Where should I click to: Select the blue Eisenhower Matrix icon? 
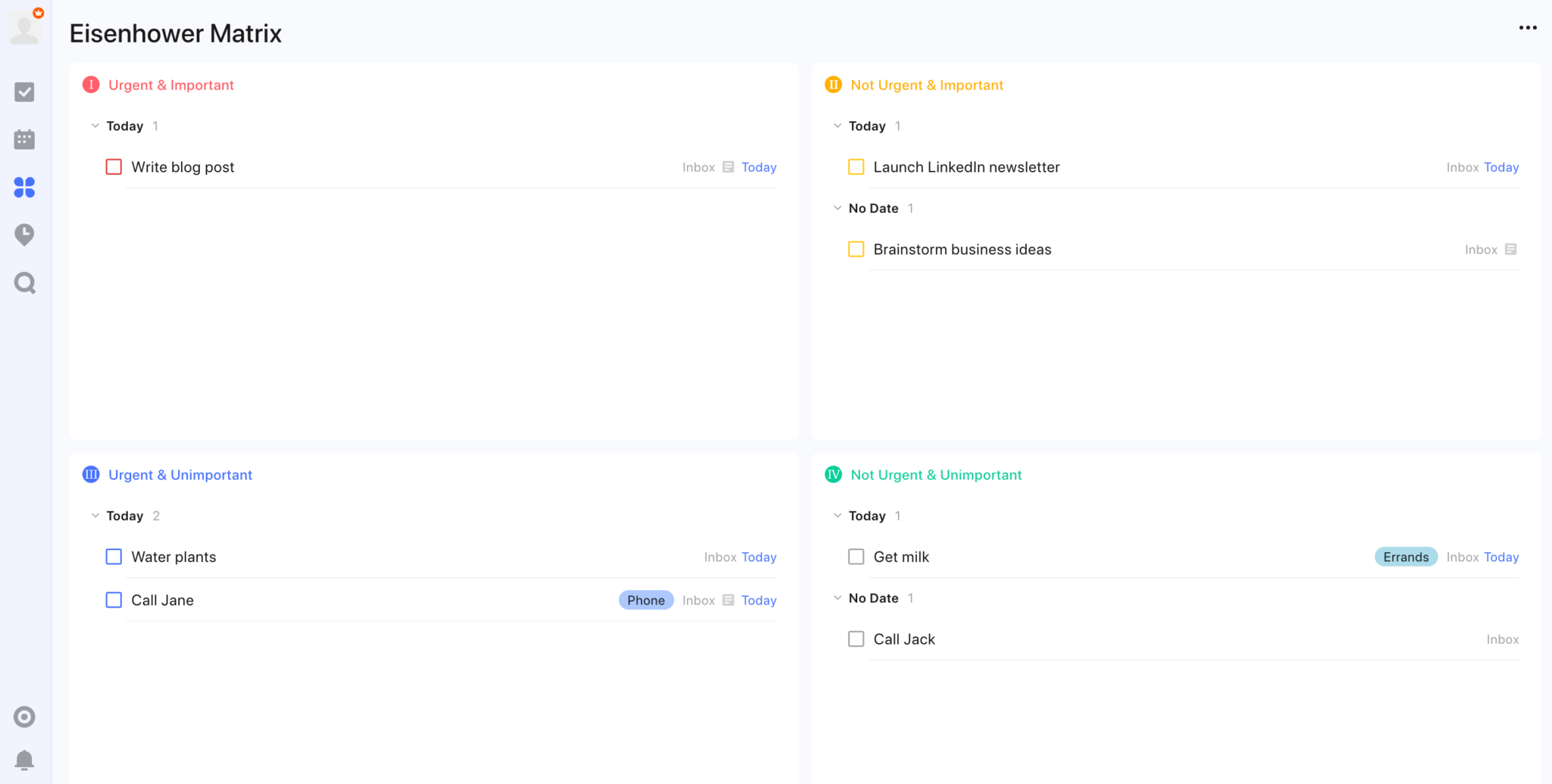point(24,188)
